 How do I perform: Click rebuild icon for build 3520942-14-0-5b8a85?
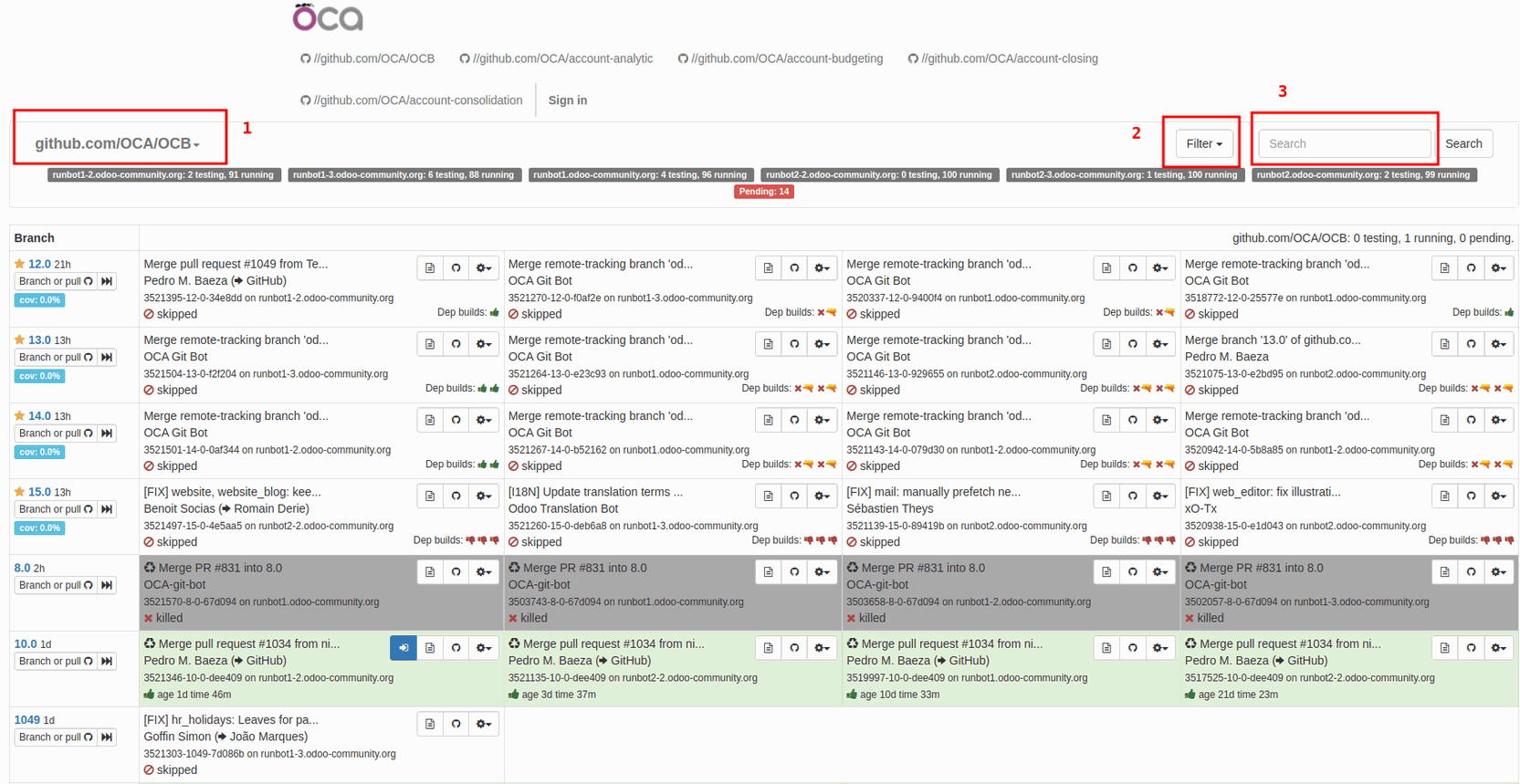coord(1471,420)
